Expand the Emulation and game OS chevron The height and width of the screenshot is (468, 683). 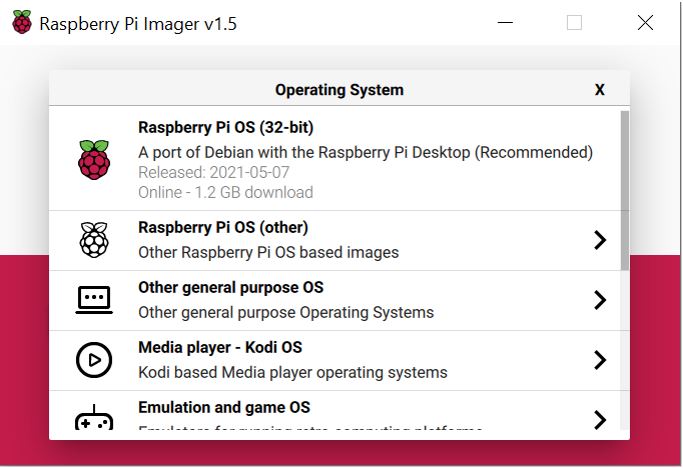click(x=599, y=419)
